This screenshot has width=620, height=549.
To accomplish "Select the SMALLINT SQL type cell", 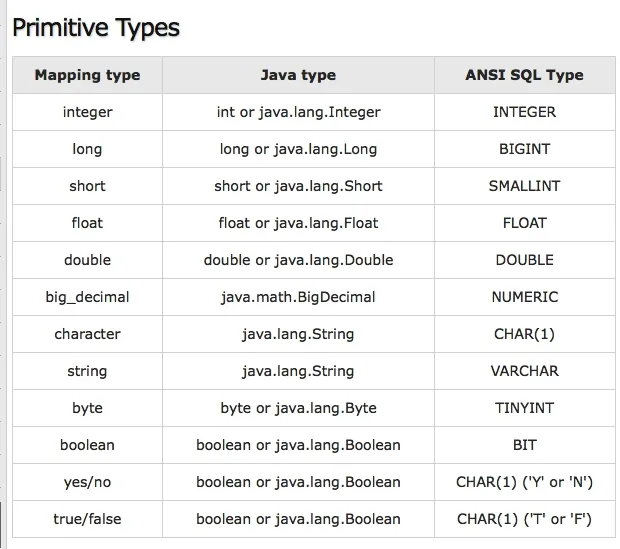I will [525, 186].
